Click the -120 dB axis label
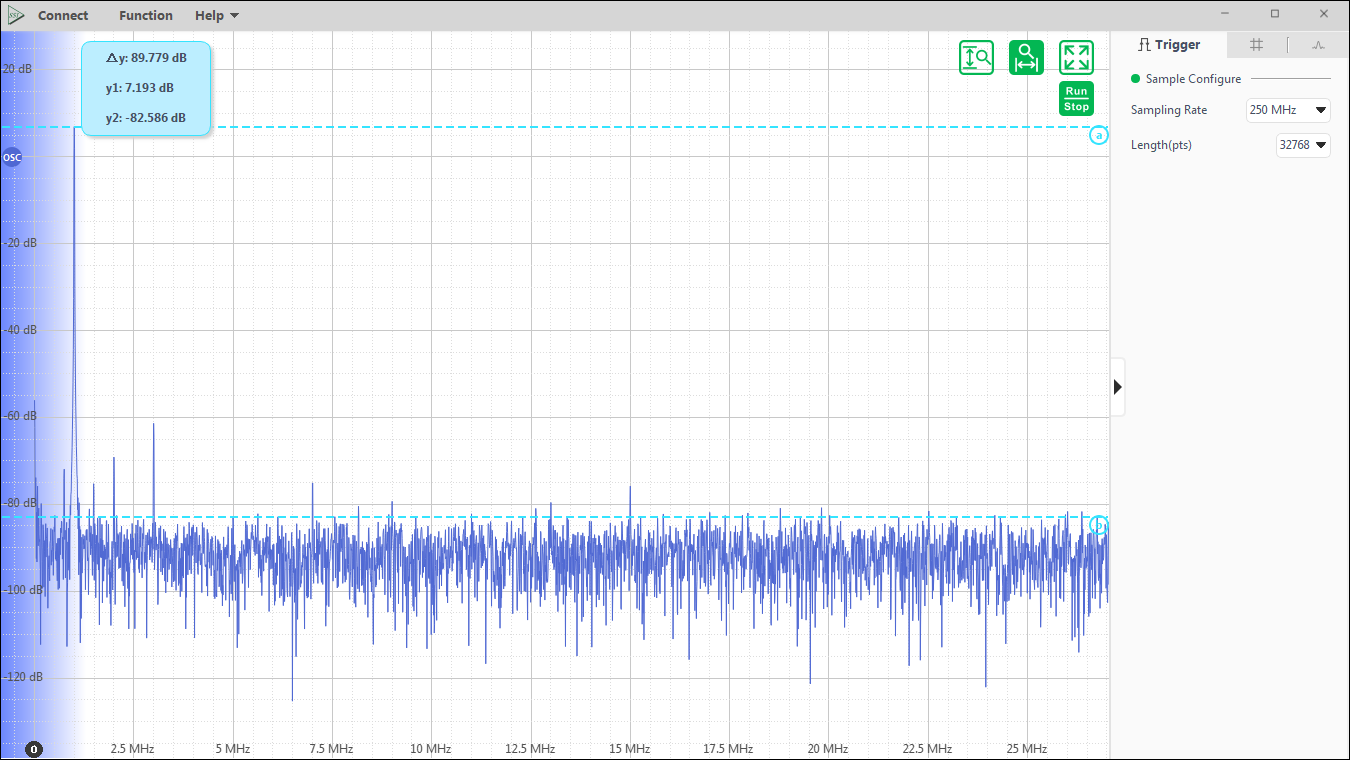This screenshot has width=1350, height=760. [x=22, y=677]
